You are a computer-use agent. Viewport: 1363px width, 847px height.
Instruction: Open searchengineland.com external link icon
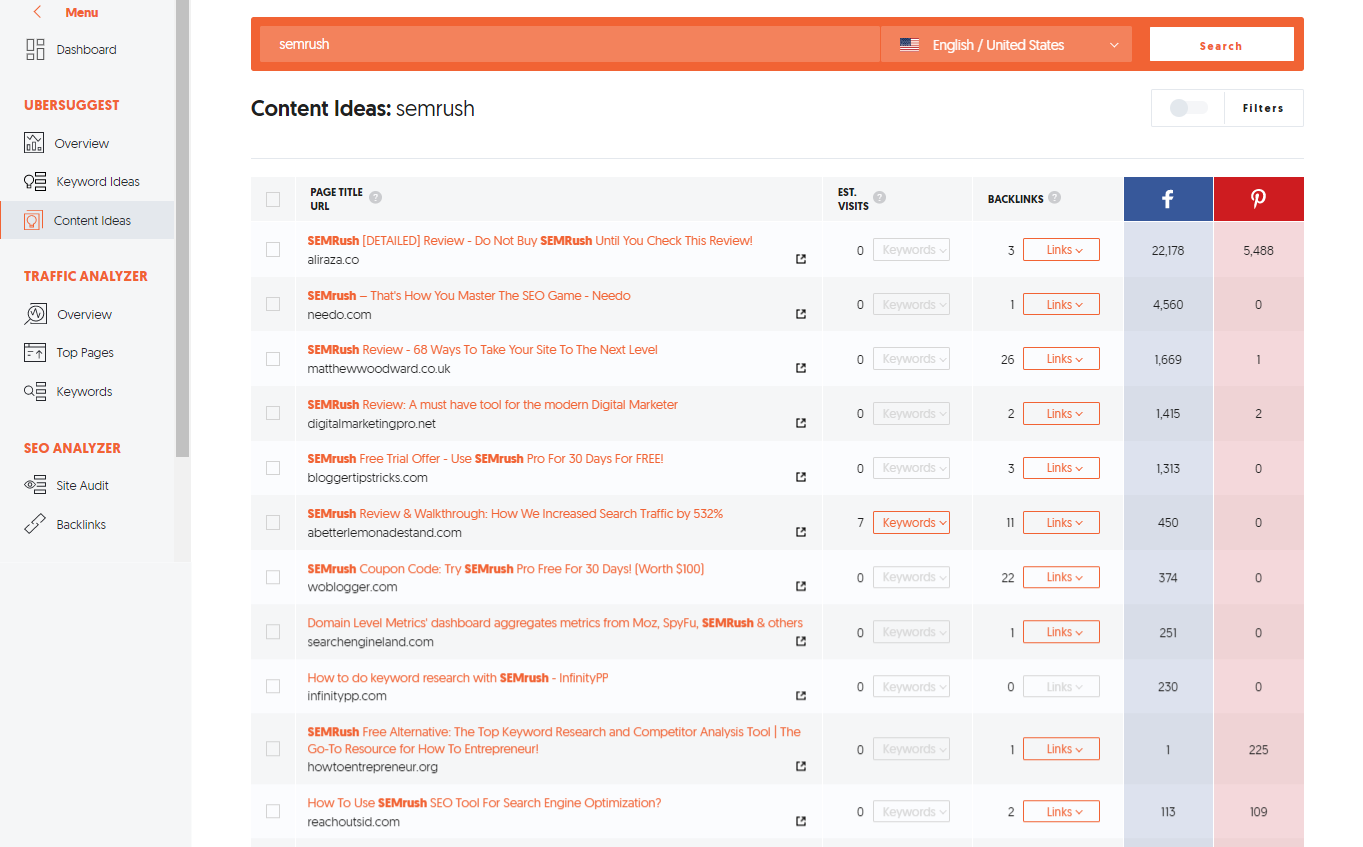801,641
